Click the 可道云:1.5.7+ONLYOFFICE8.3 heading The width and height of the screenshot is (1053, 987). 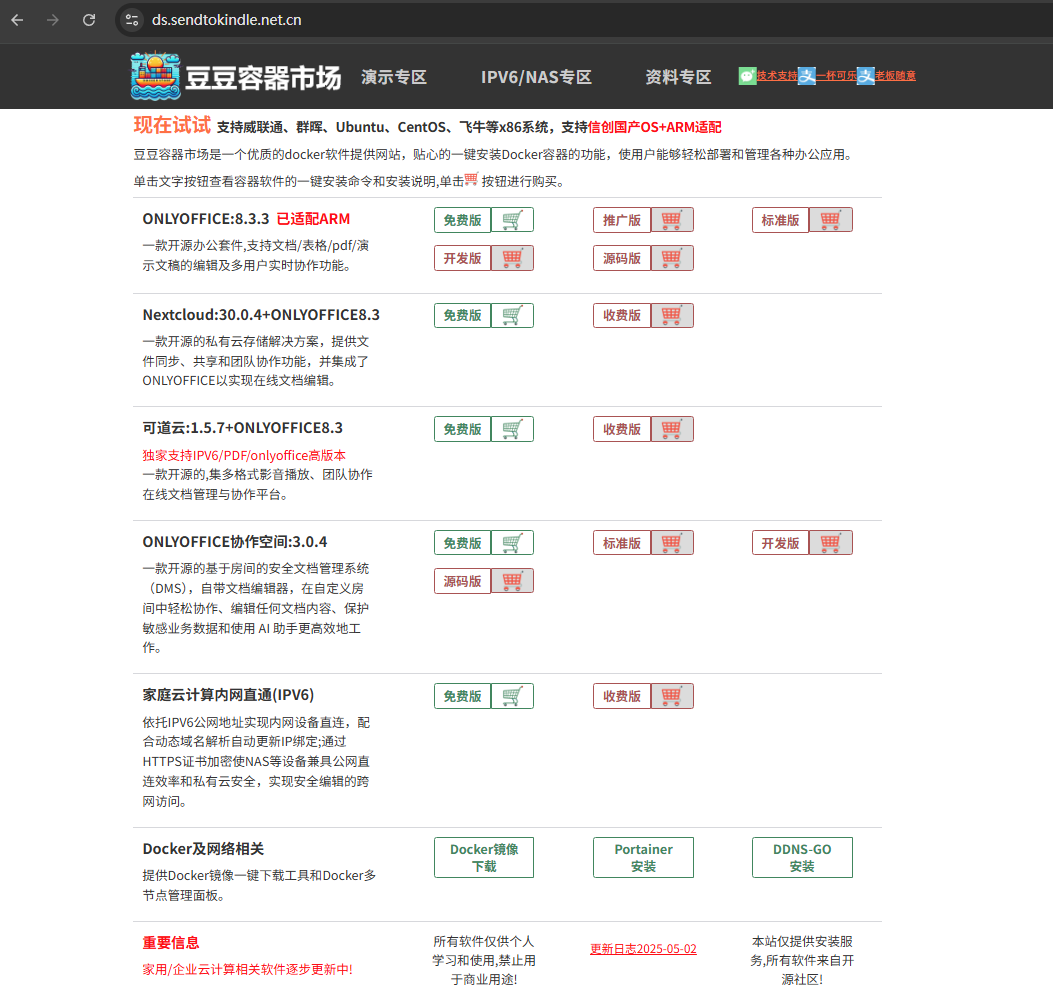[x=242, y=428]
